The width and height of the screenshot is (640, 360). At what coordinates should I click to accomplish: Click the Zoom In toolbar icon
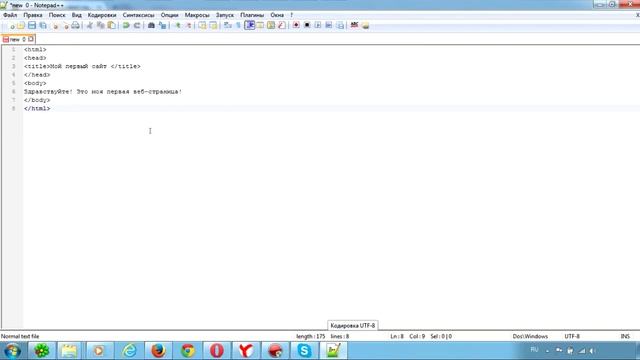178,25
